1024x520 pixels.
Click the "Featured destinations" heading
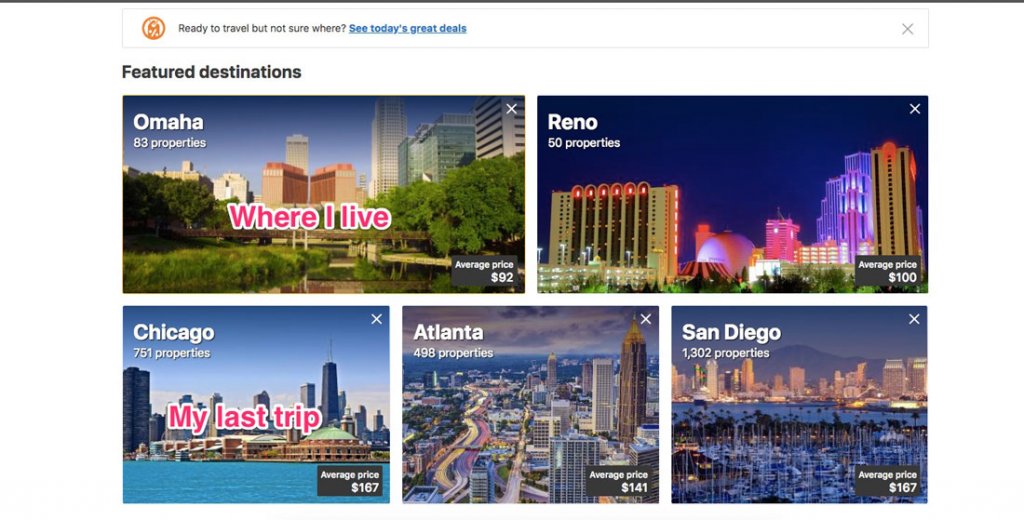point(212,72)
